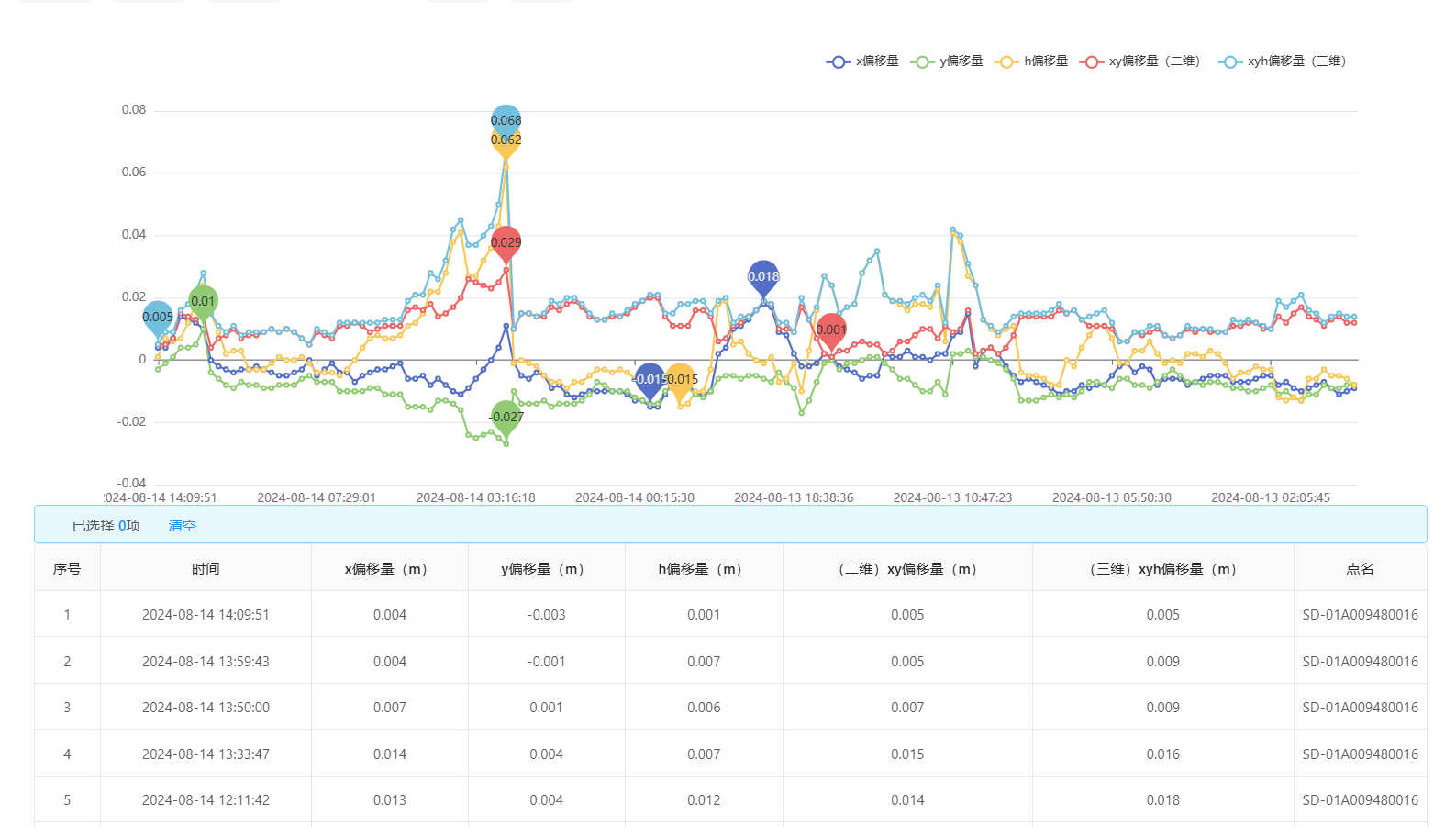Toggle xy偏移量（二维）legend series
This screenshot has width=1456, height=827.
(x=1140, y=61)
